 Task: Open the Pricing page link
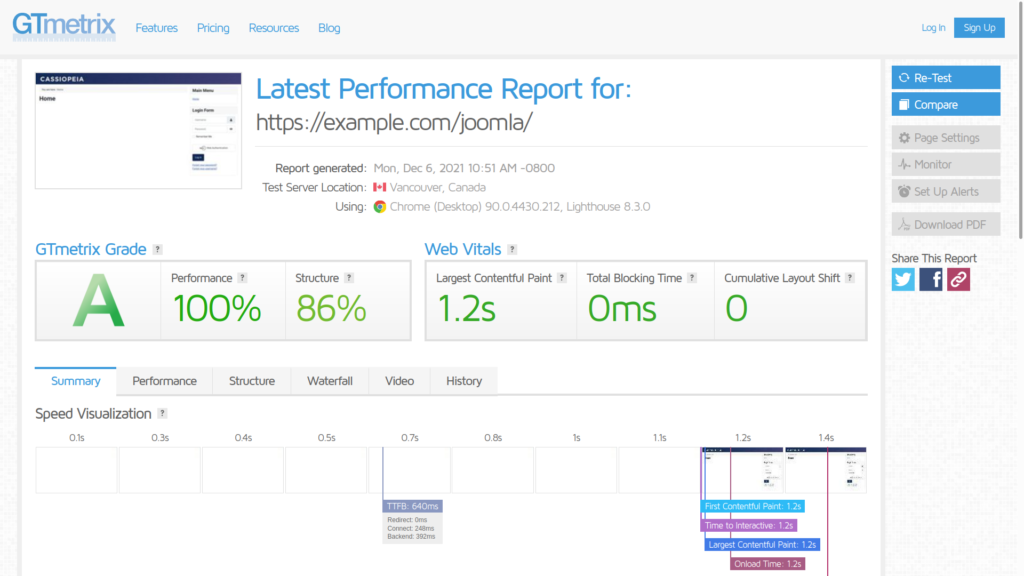213,28
